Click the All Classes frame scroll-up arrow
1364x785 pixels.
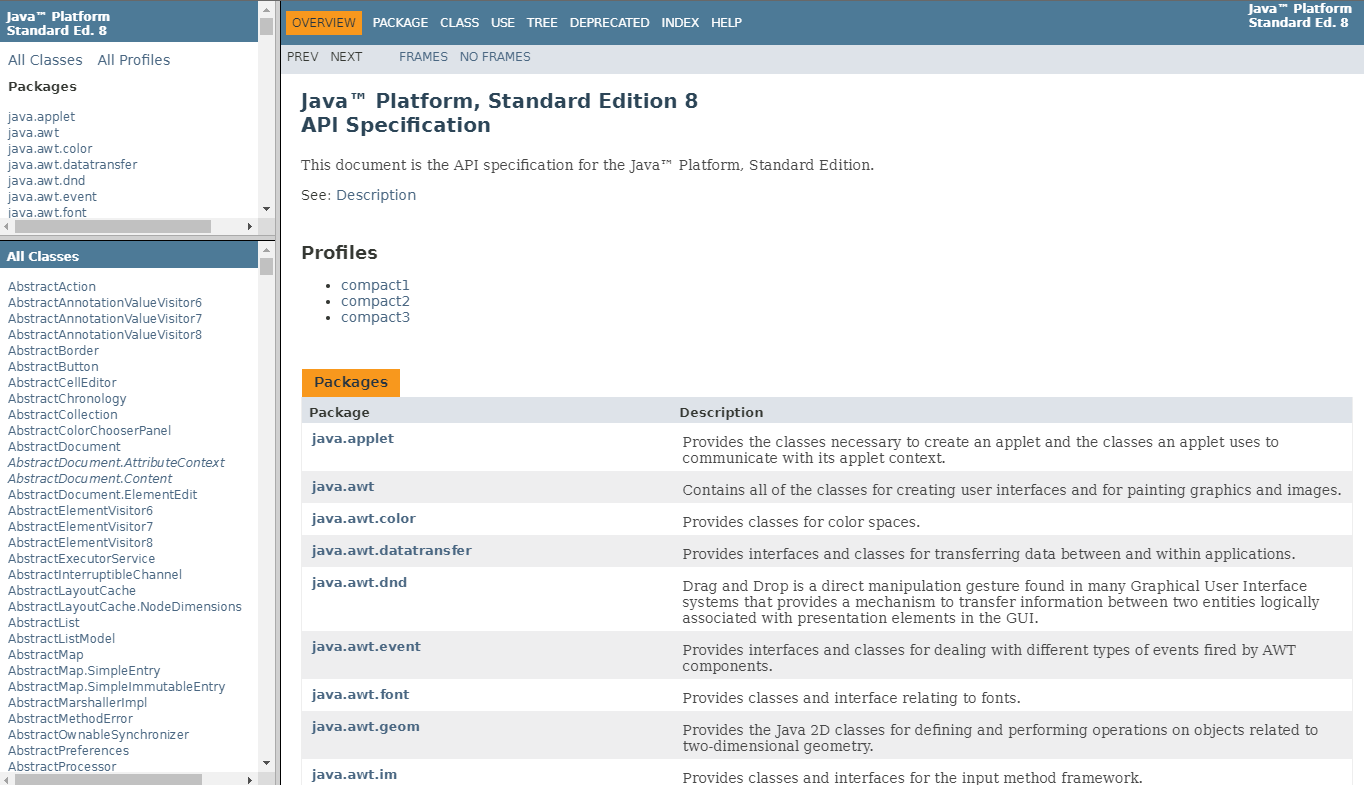tap(266, 249)
